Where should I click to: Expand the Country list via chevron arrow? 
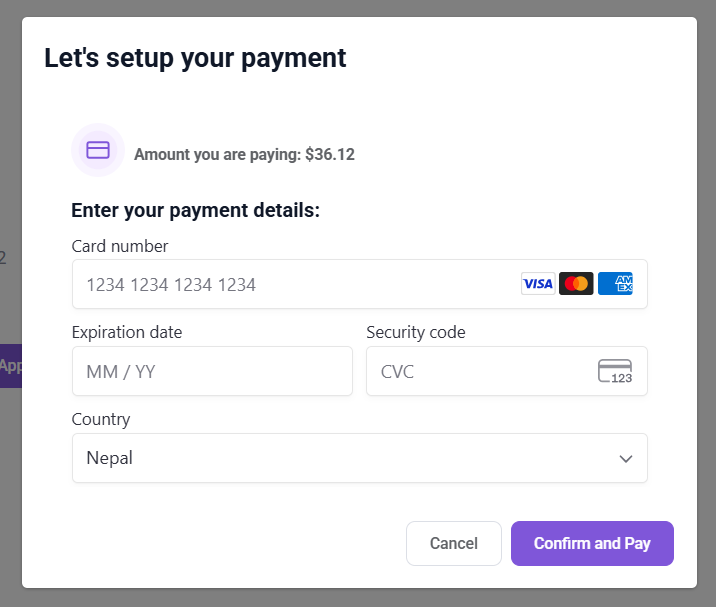tap(626, 459)
